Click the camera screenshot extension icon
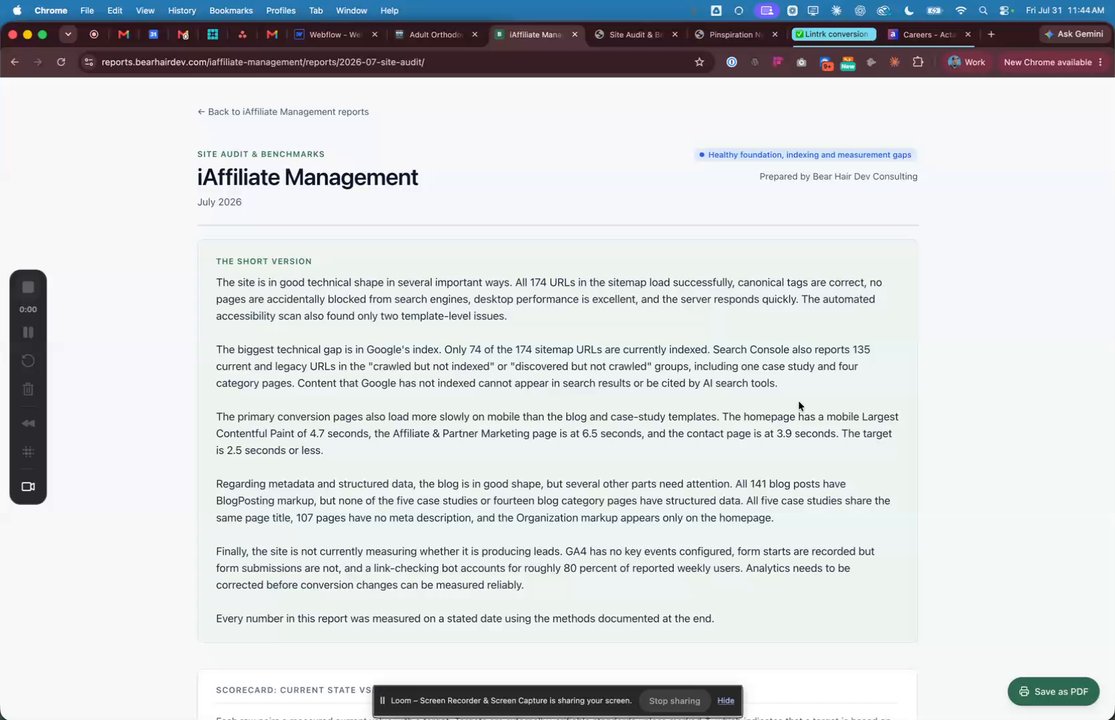Screen dimensions: 1115x720 pos(801,63)
